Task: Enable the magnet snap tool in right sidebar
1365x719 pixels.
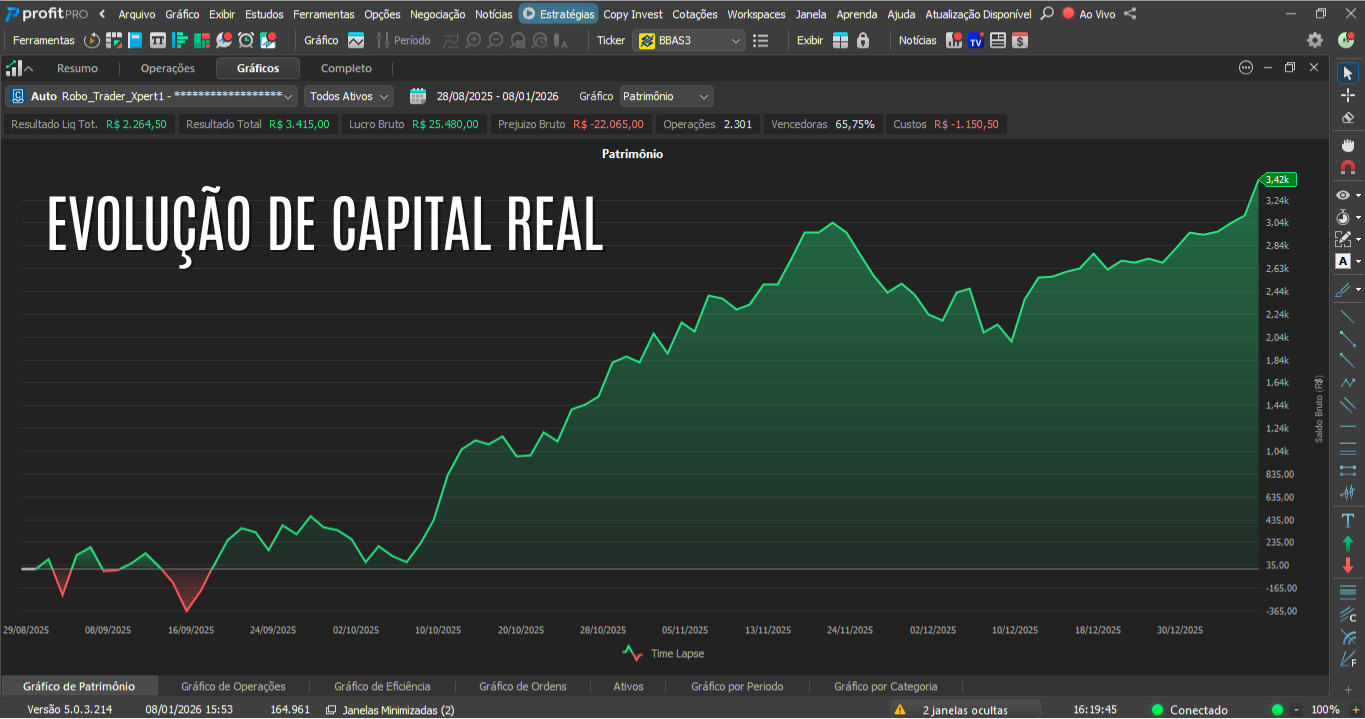Action: coord(1346,165)
